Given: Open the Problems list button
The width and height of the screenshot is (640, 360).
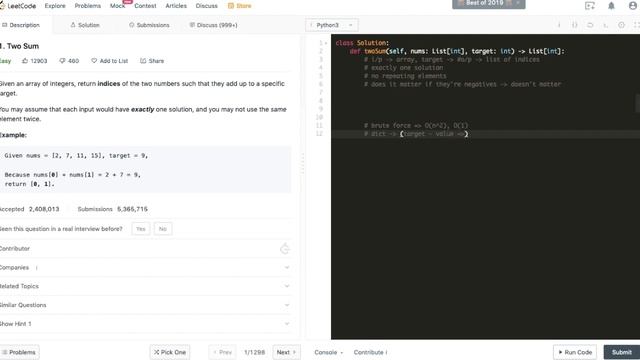Looking at the screenshot, I should tap(19, 352).
